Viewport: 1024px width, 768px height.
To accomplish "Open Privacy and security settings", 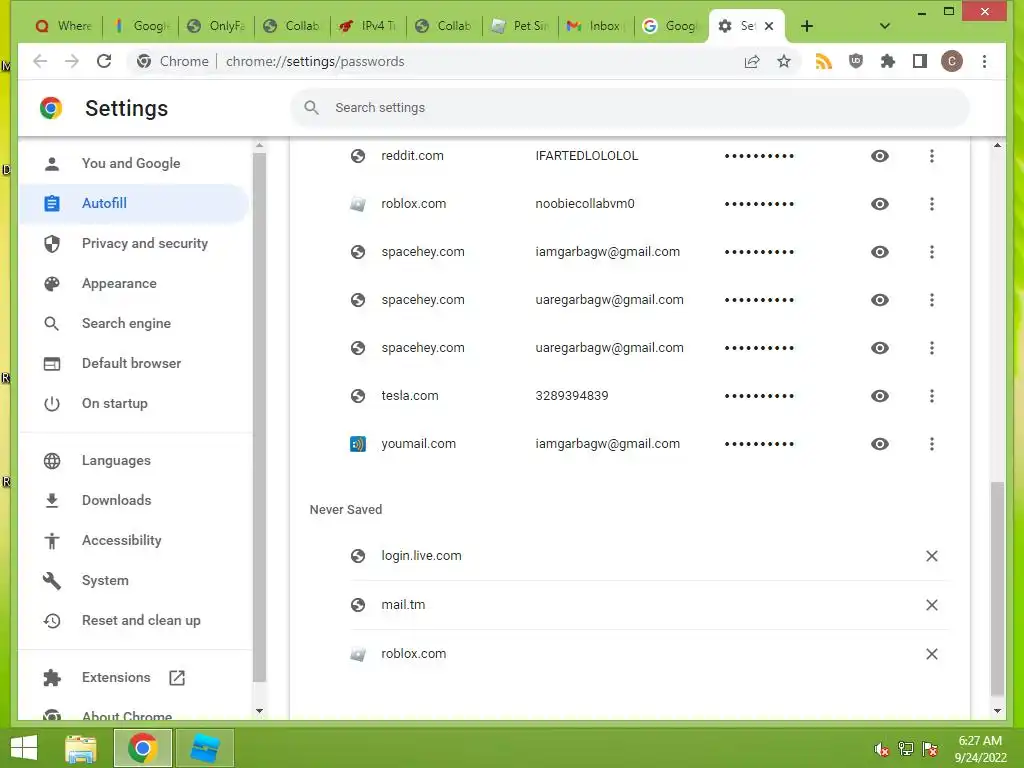I will click(x=134, y=244).
